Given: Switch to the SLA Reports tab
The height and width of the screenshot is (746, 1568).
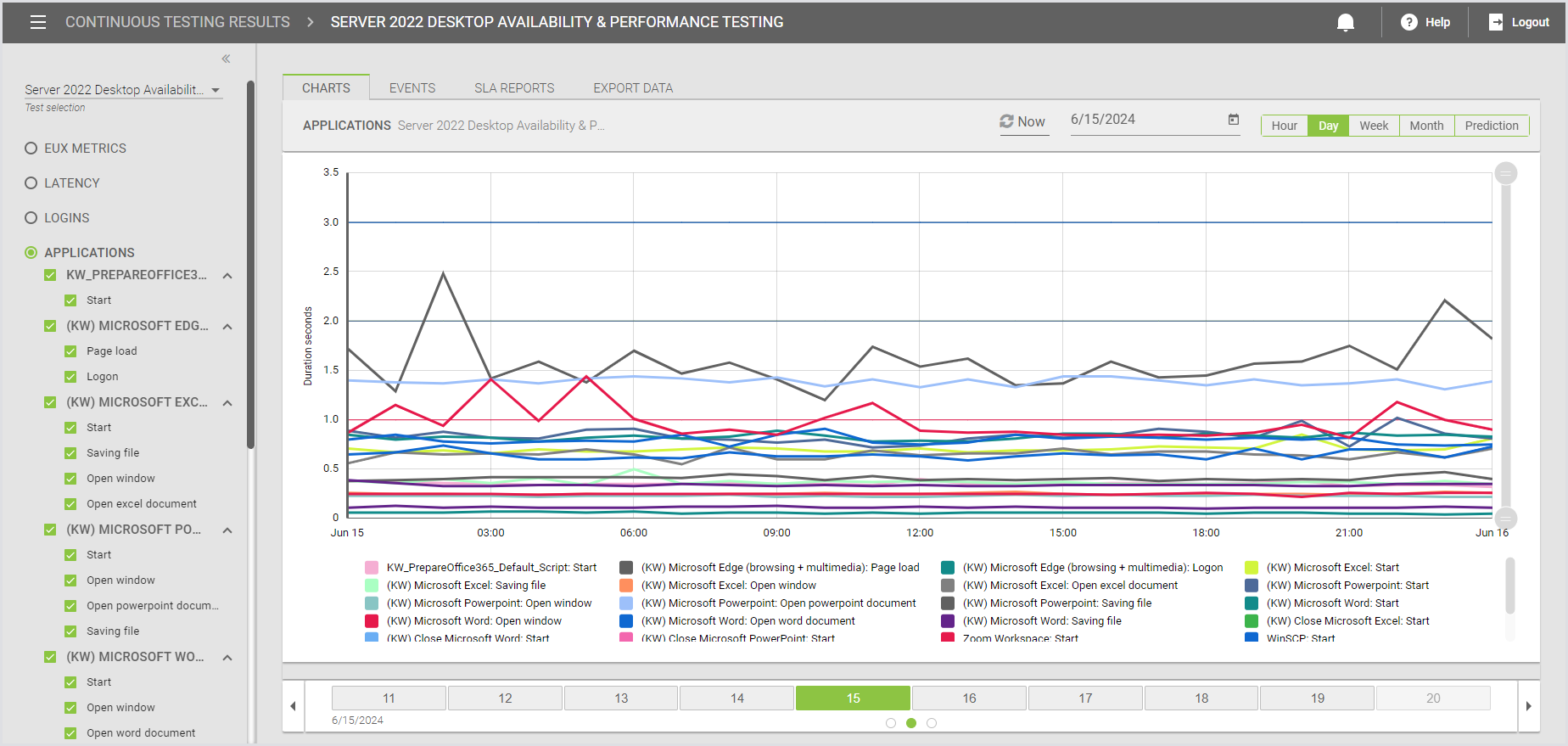Looking at the screenshot, I should click(x=514, y=88).
